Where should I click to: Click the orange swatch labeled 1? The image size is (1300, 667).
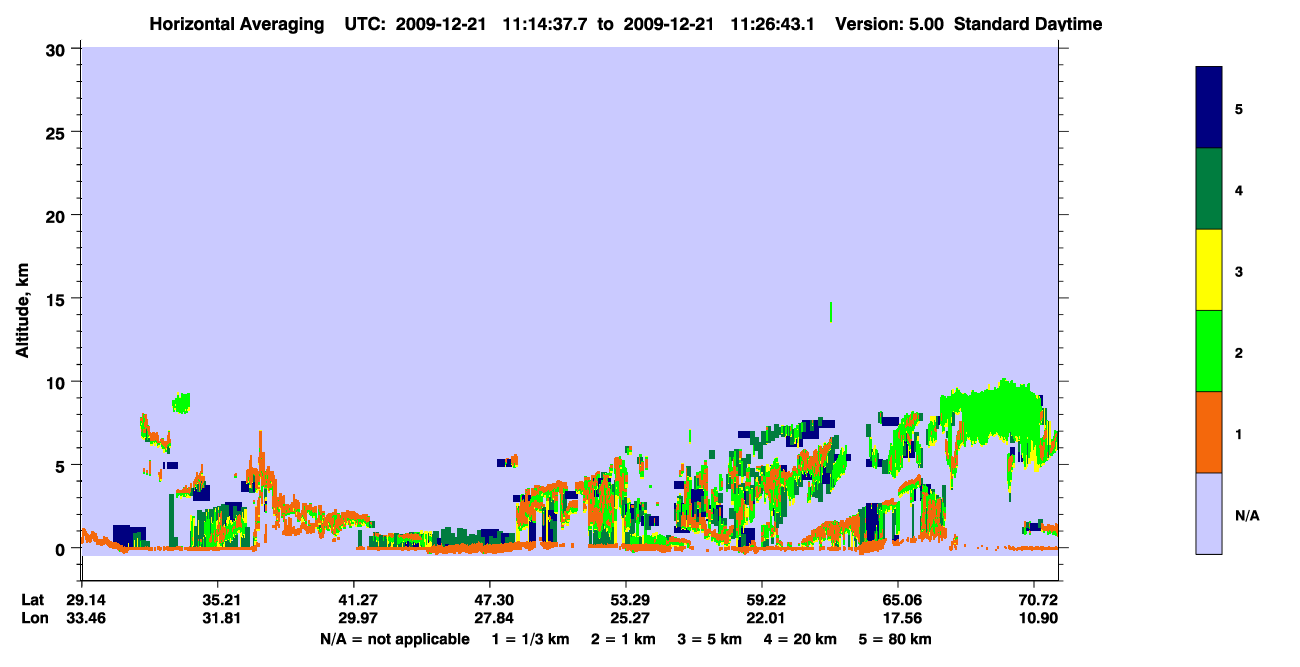click(1209, 432)
